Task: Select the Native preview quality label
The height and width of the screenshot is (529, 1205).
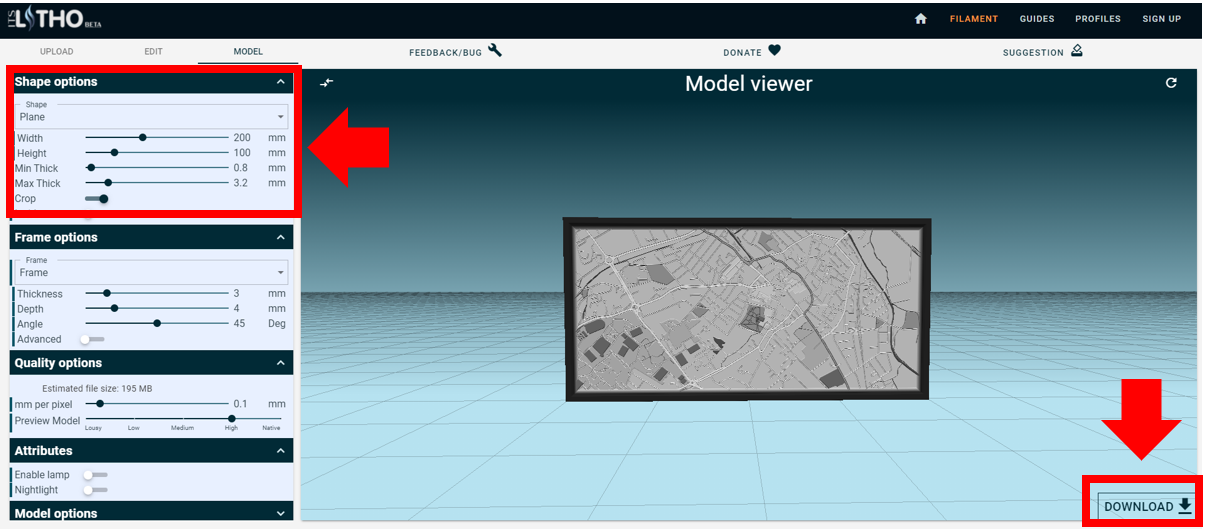Action: pyautogui.click(x=271, y=428)
